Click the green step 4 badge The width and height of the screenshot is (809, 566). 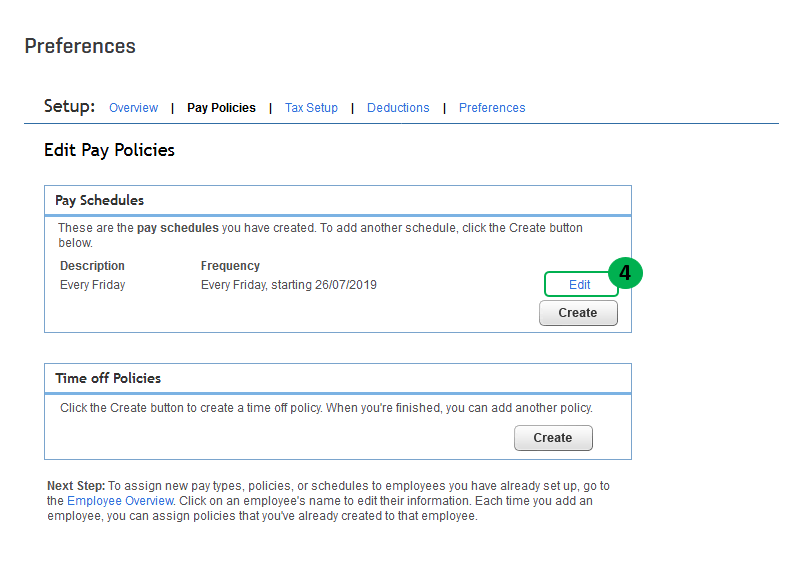point(625,273)
